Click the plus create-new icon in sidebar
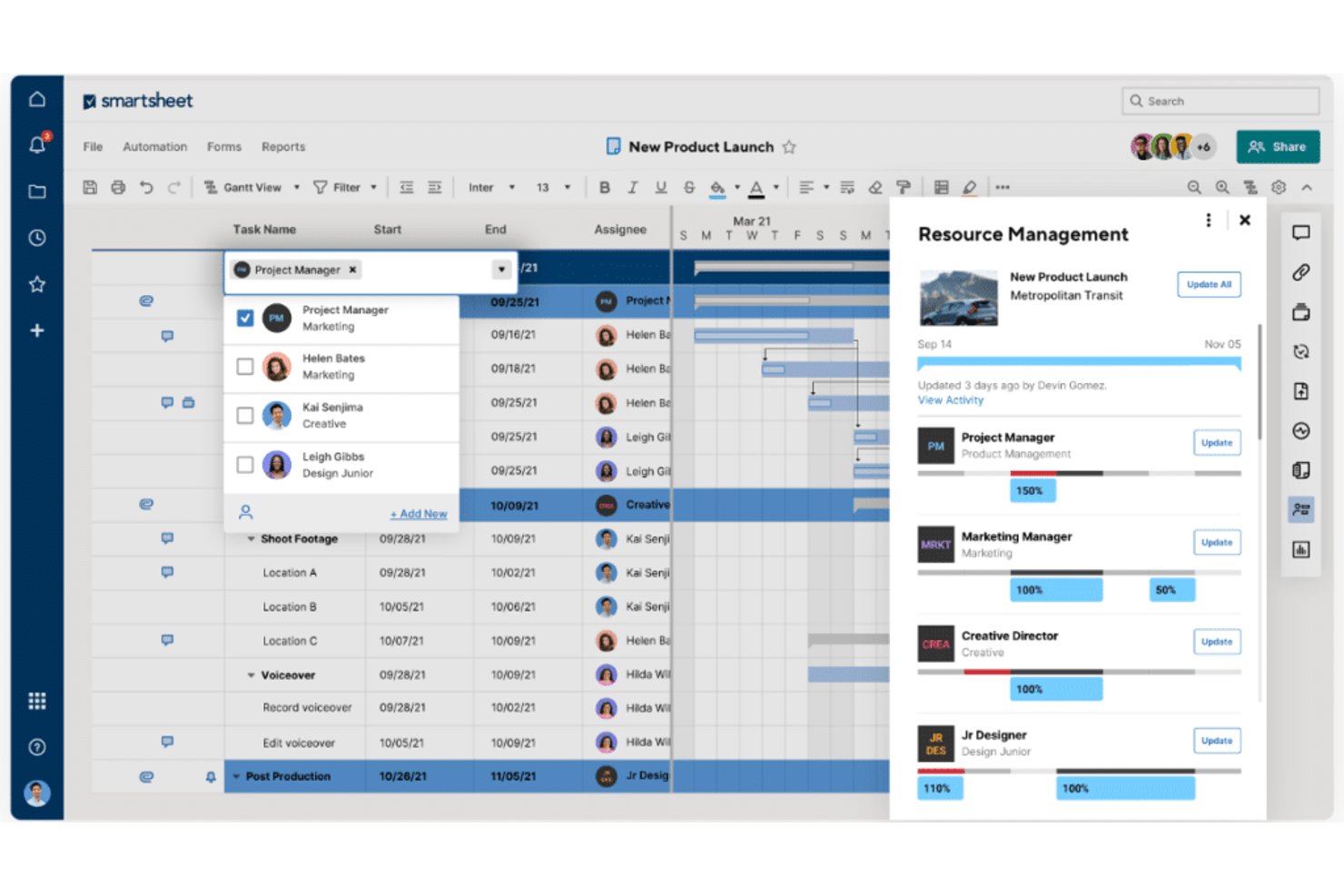1344x896 pixels. 37,330
